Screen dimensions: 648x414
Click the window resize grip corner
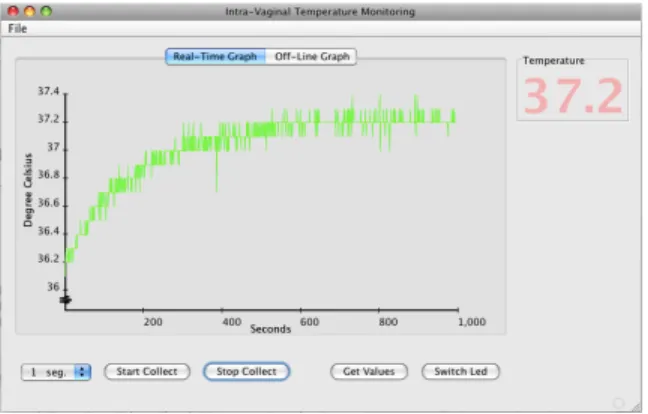point(636,407)
